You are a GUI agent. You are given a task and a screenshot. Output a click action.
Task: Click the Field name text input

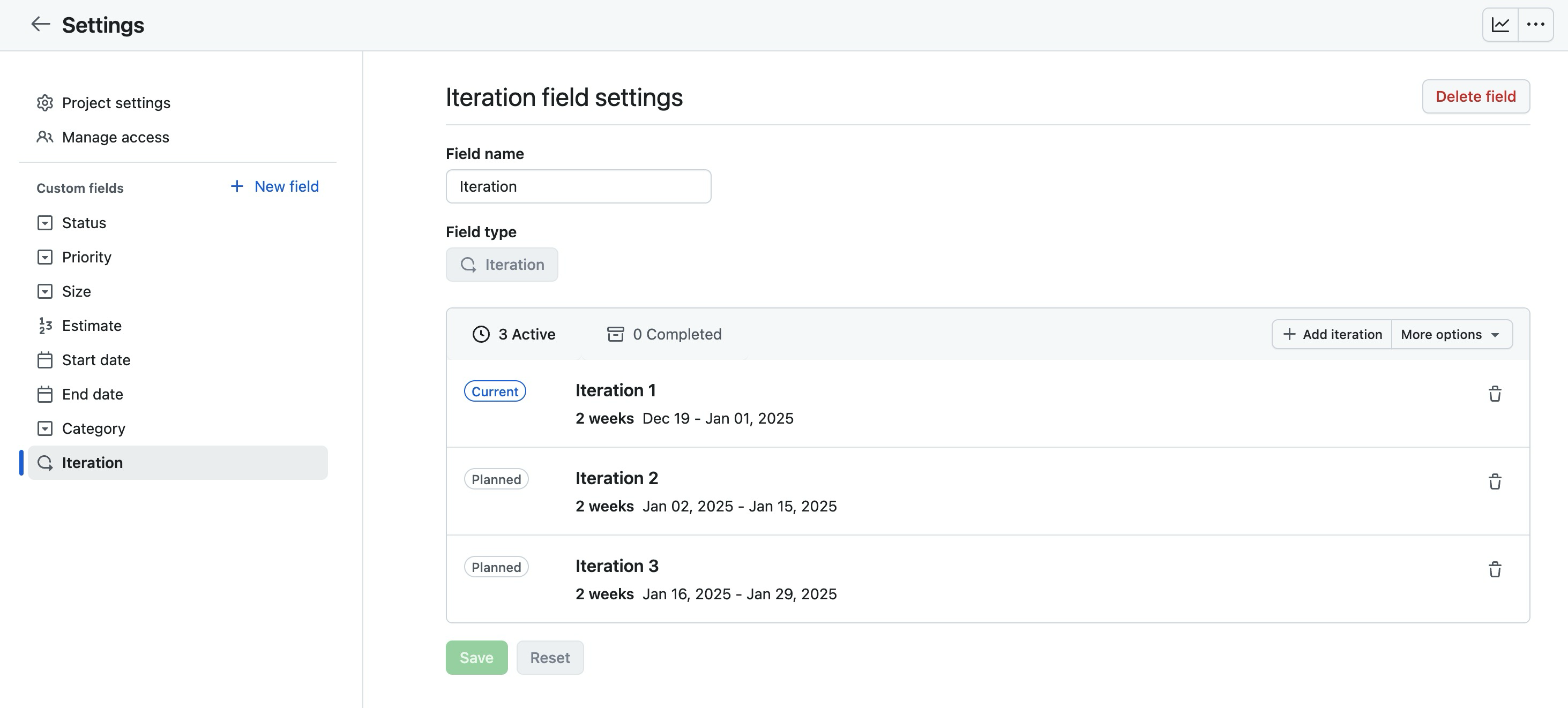578,186
